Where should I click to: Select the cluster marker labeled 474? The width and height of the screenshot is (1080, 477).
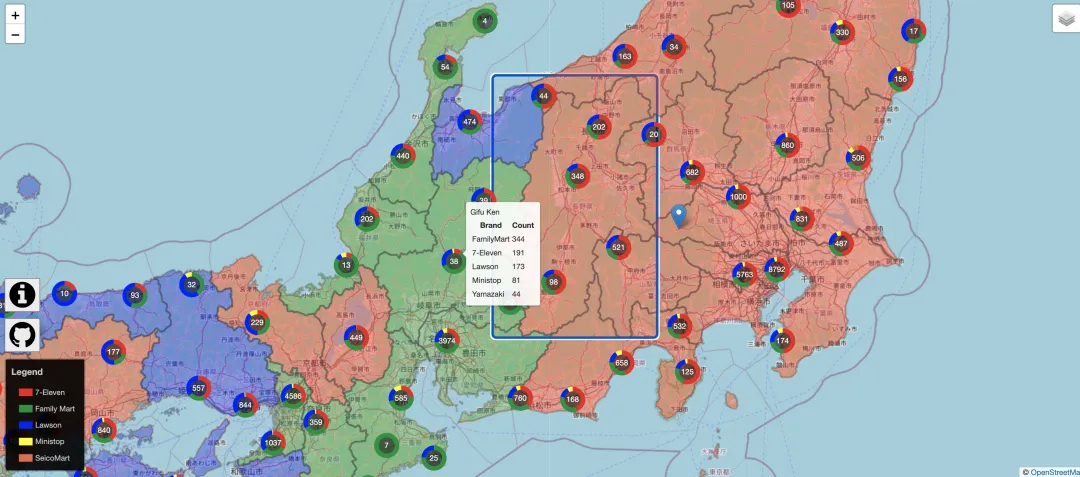(x=470, y=122)
